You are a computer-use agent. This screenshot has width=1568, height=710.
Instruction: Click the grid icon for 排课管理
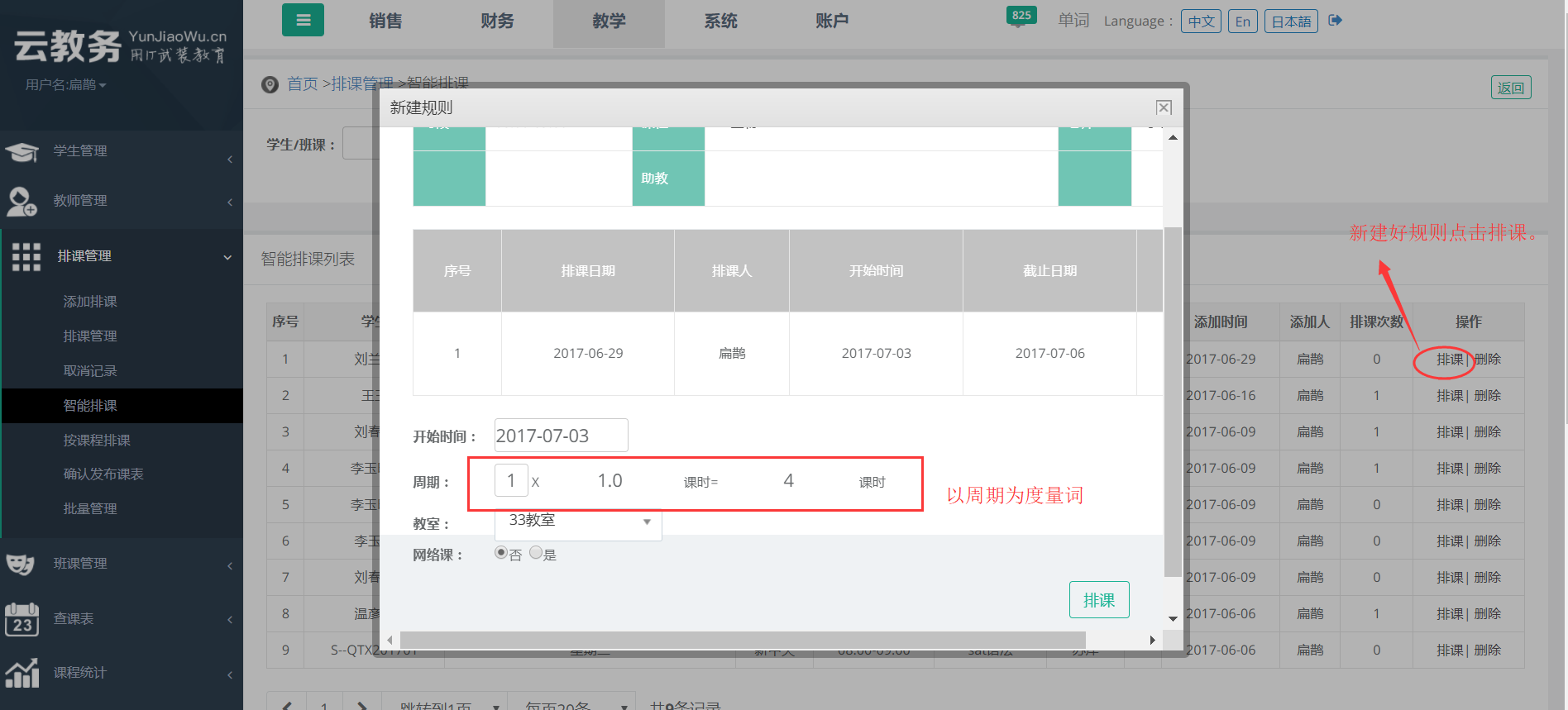point(26,257)
